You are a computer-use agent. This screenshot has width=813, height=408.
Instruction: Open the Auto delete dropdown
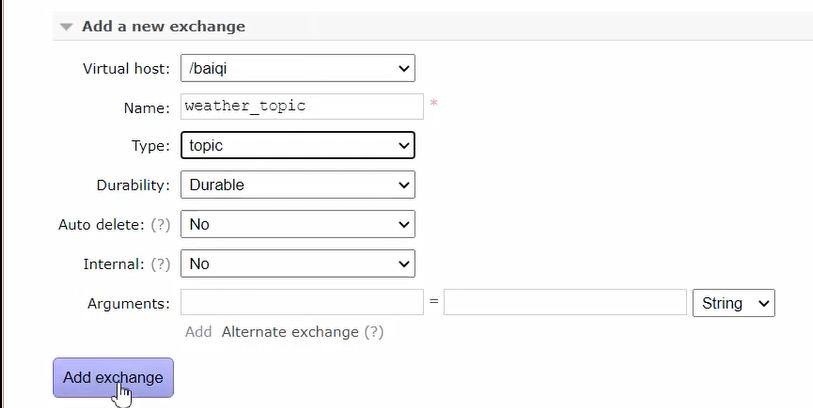tap(297, 224)
